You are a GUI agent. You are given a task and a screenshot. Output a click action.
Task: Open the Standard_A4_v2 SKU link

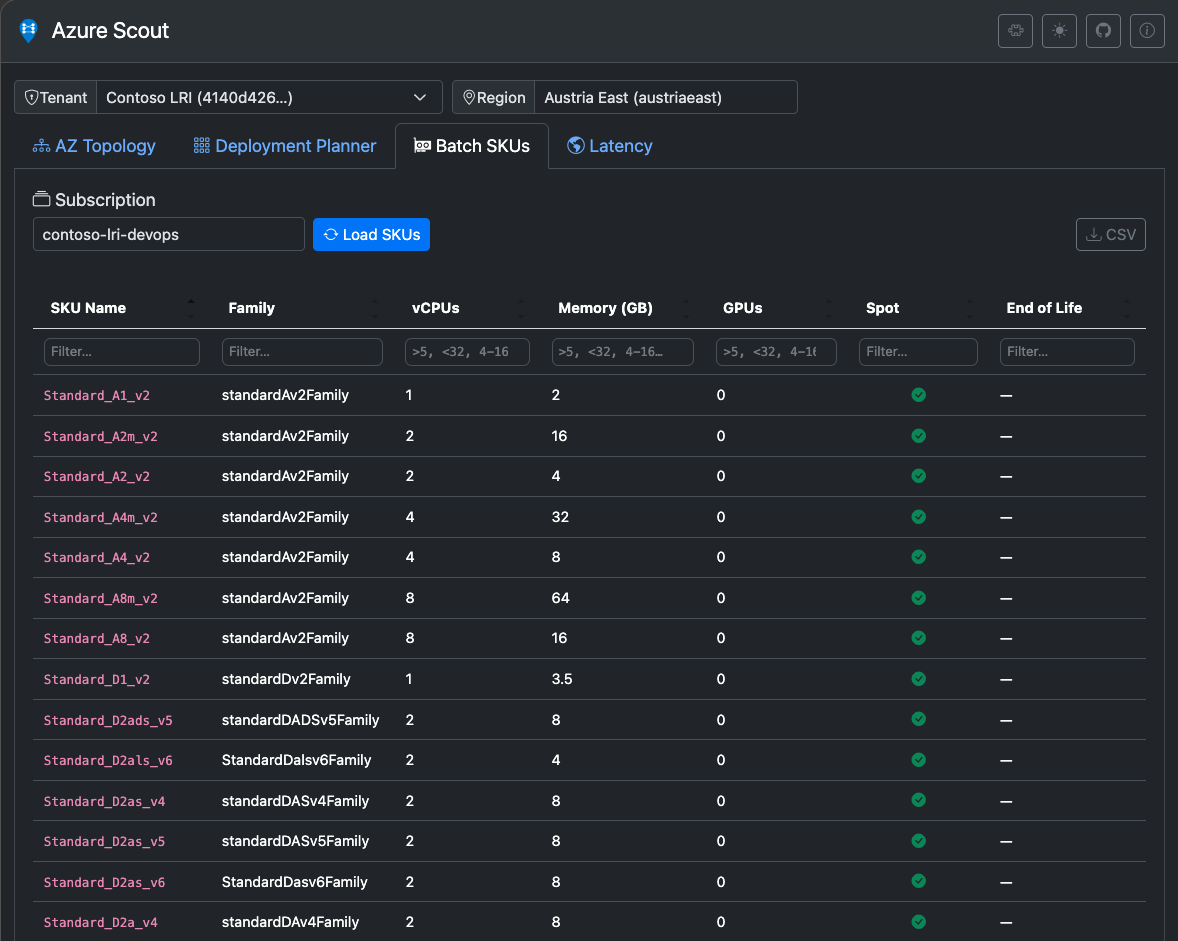[x=97, y=557]
